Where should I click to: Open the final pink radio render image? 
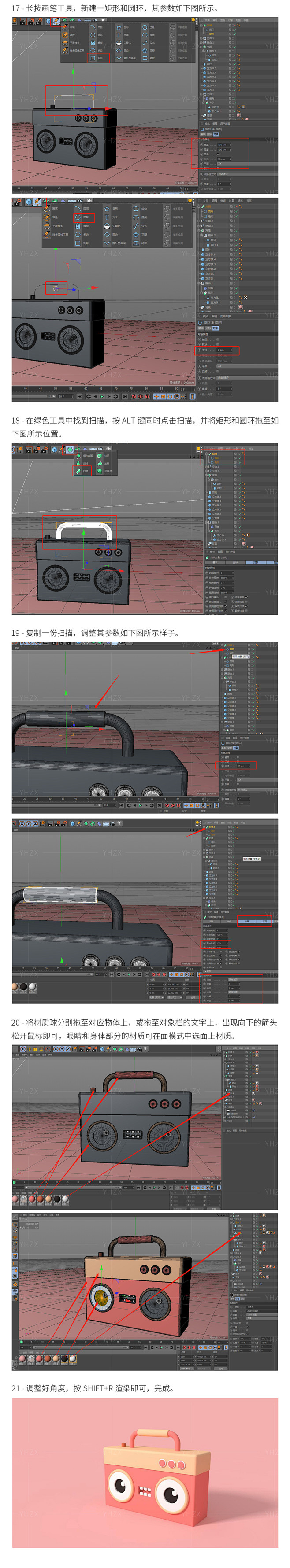pos(145,1472)
